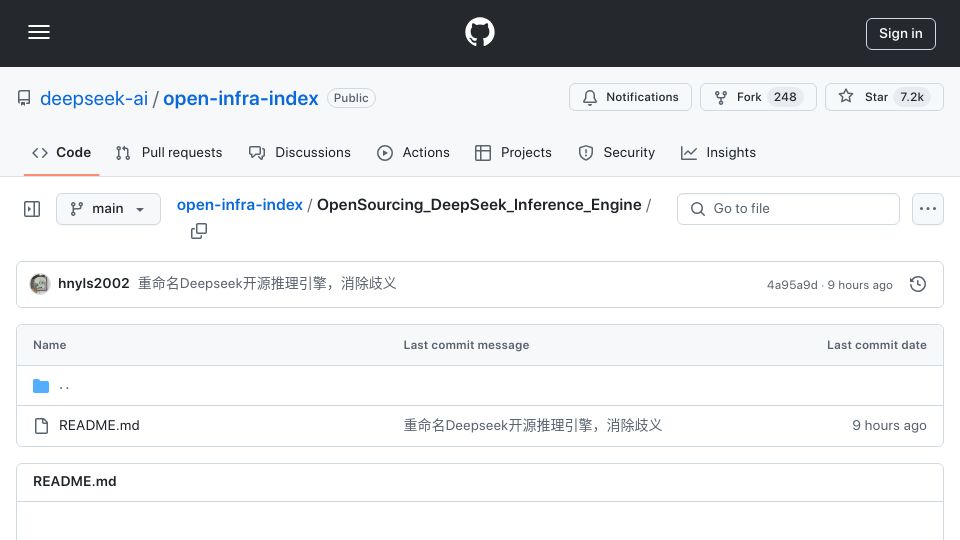Expand the file tree side panel
This screenshot has width=960, height=540.
point(32,209)
